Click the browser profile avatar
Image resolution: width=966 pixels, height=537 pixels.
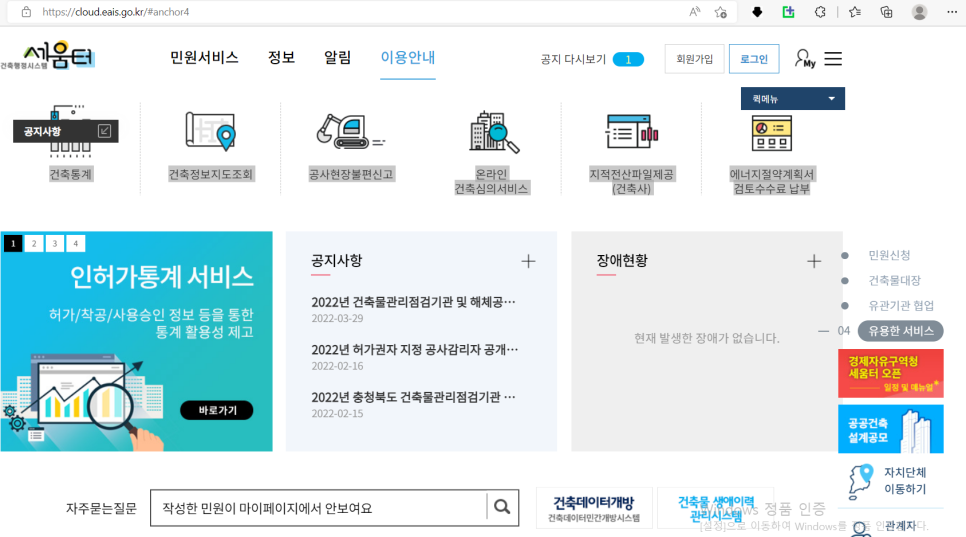pyautogui.click(x=919, y=12)
